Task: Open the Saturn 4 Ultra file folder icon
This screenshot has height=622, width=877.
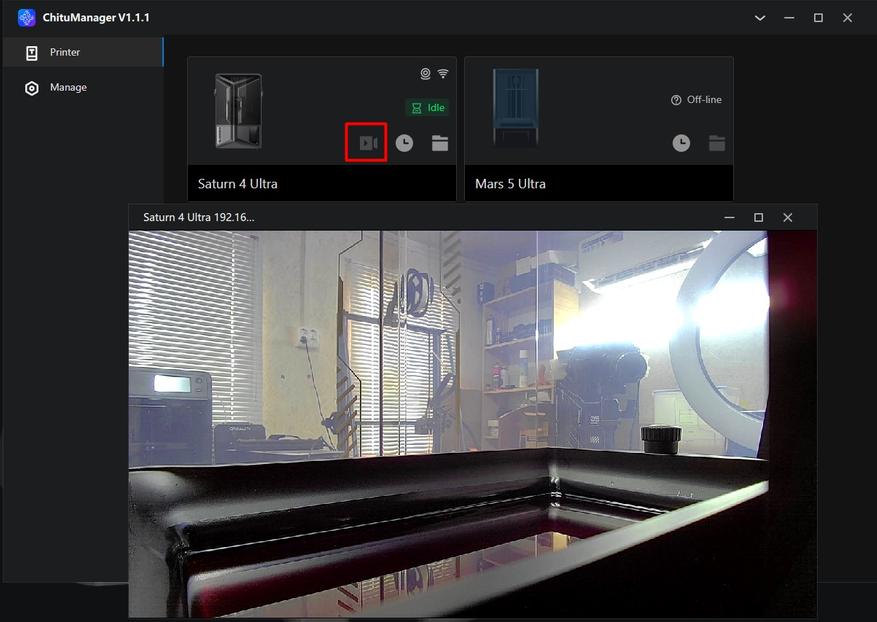Action: (440, 143)
